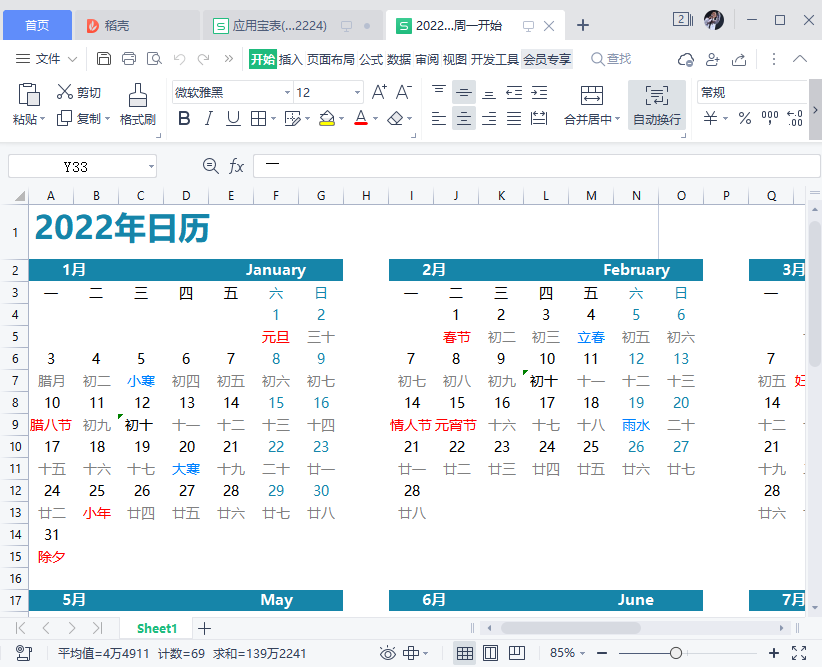
Task: Click the A+ increase font size button
Action: pos(378,89)
